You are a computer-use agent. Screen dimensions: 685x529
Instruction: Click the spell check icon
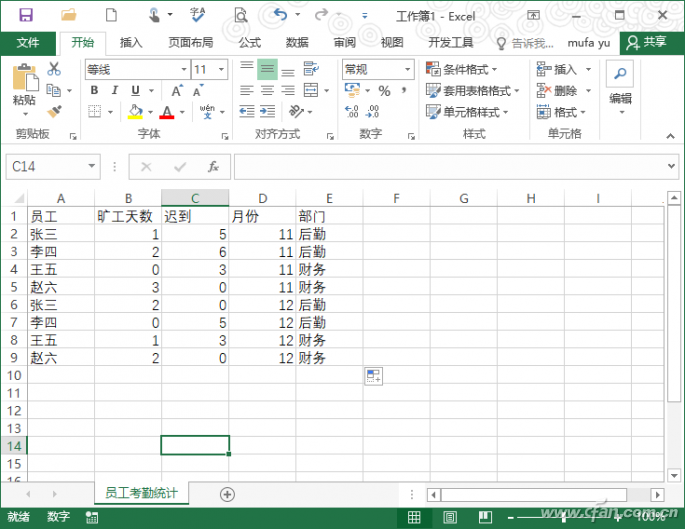[197, 15]
